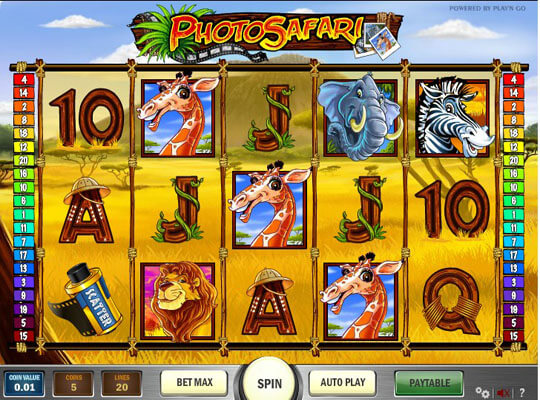Viewport: 540px width, 400px height.
Task: Click the Scatter film roll symbol
Action: 86,299
